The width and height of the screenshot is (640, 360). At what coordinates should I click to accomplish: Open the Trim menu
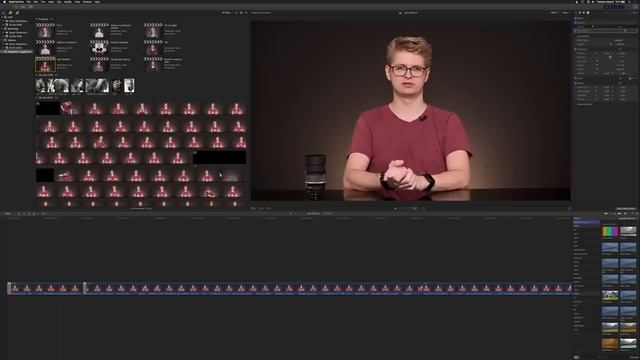tap(44, 2)
